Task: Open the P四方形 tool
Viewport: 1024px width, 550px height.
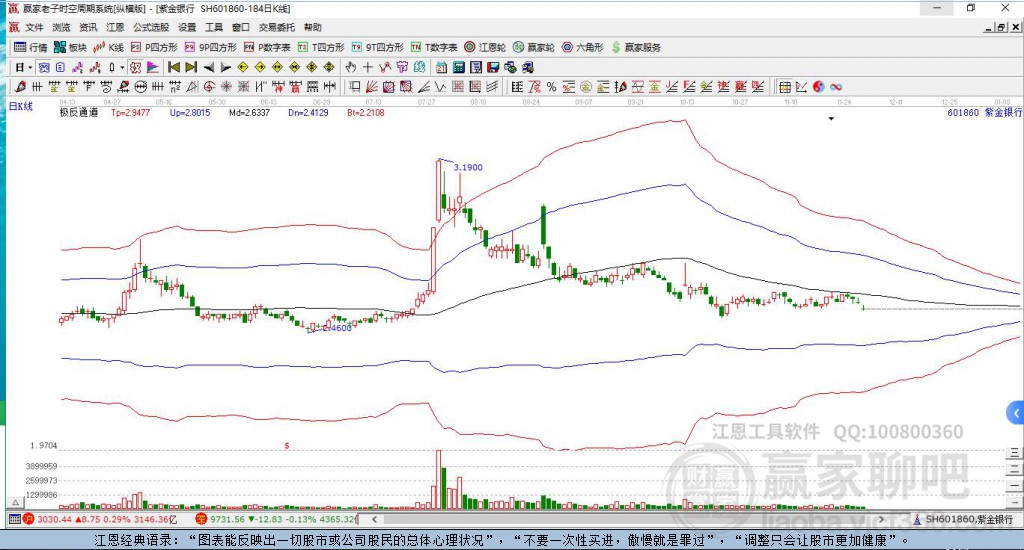Action: 154,47
